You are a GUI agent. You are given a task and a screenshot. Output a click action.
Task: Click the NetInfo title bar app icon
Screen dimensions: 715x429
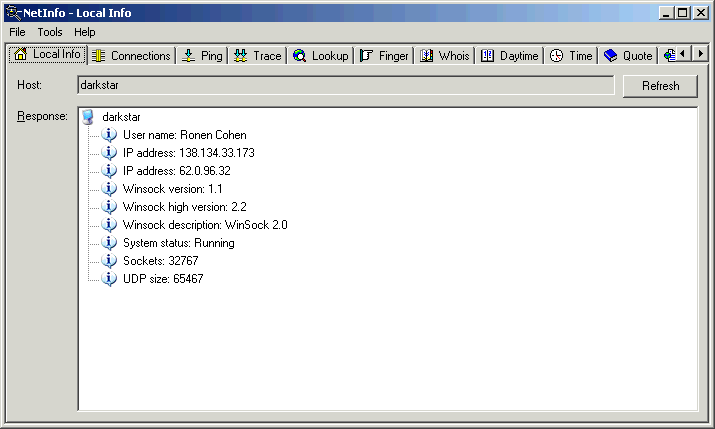(x=13, y=13)
